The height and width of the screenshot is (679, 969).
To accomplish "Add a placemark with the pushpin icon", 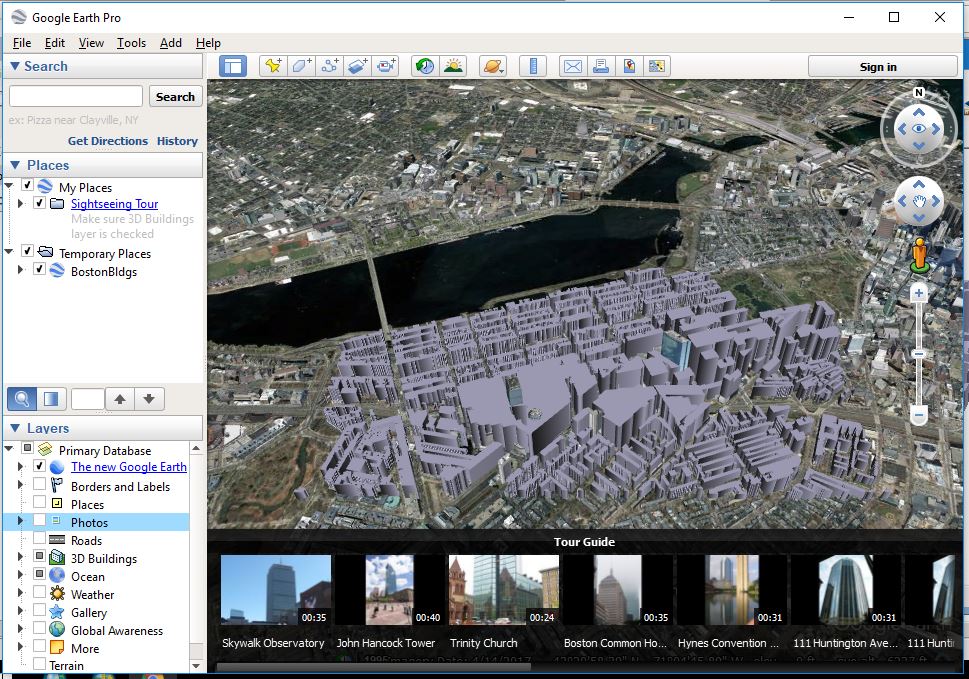I will (273, 66).
